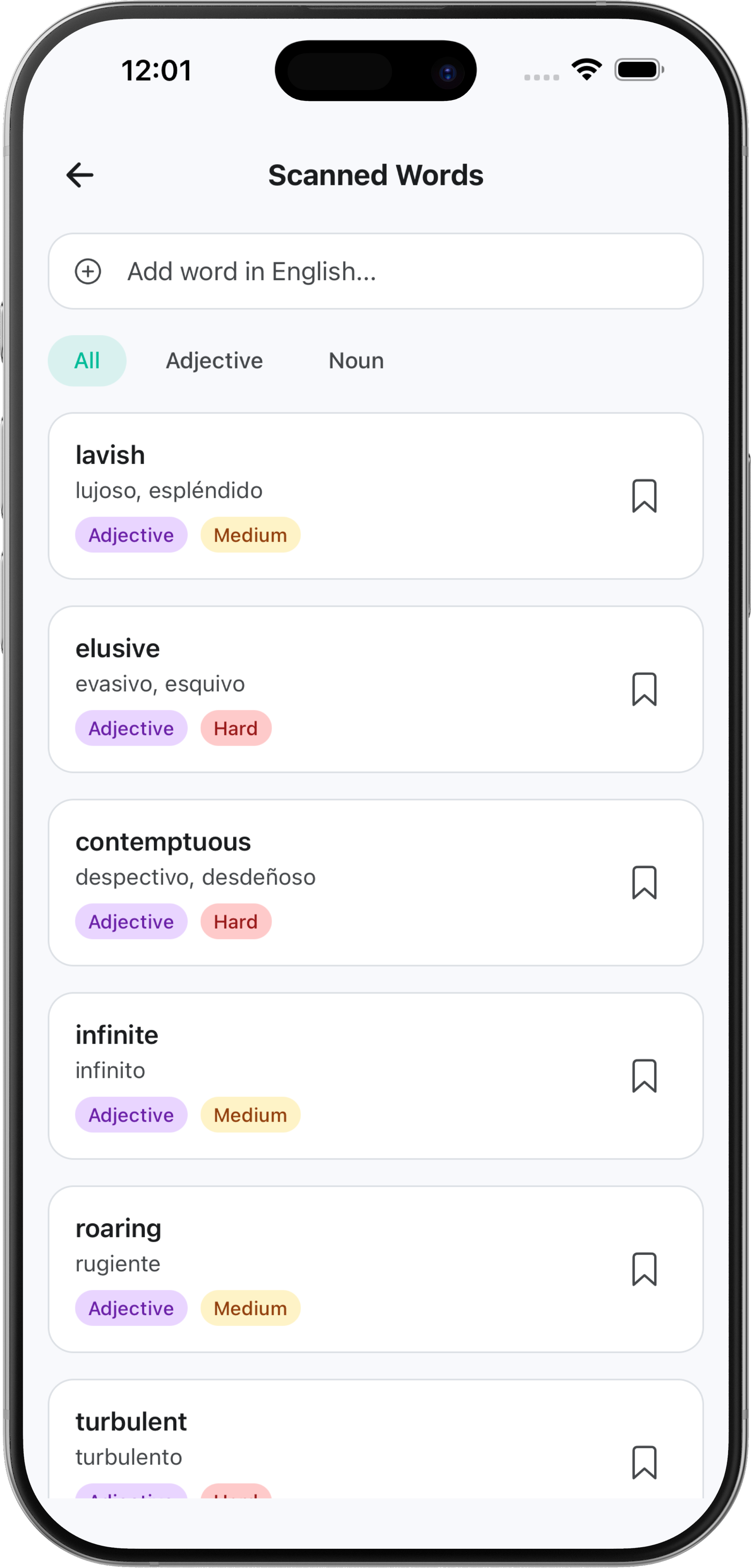Bookmark the word infinite

coord(644,1076)
